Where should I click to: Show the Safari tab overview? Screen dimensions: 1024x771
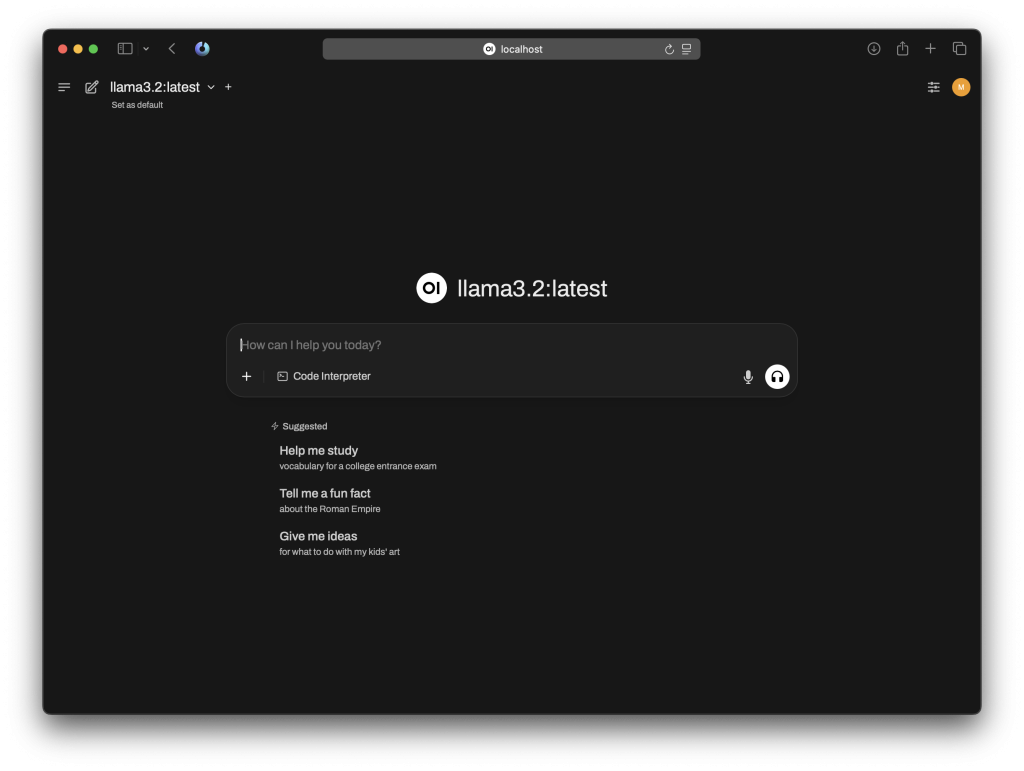pyautogui.click(x=959, y=48)
